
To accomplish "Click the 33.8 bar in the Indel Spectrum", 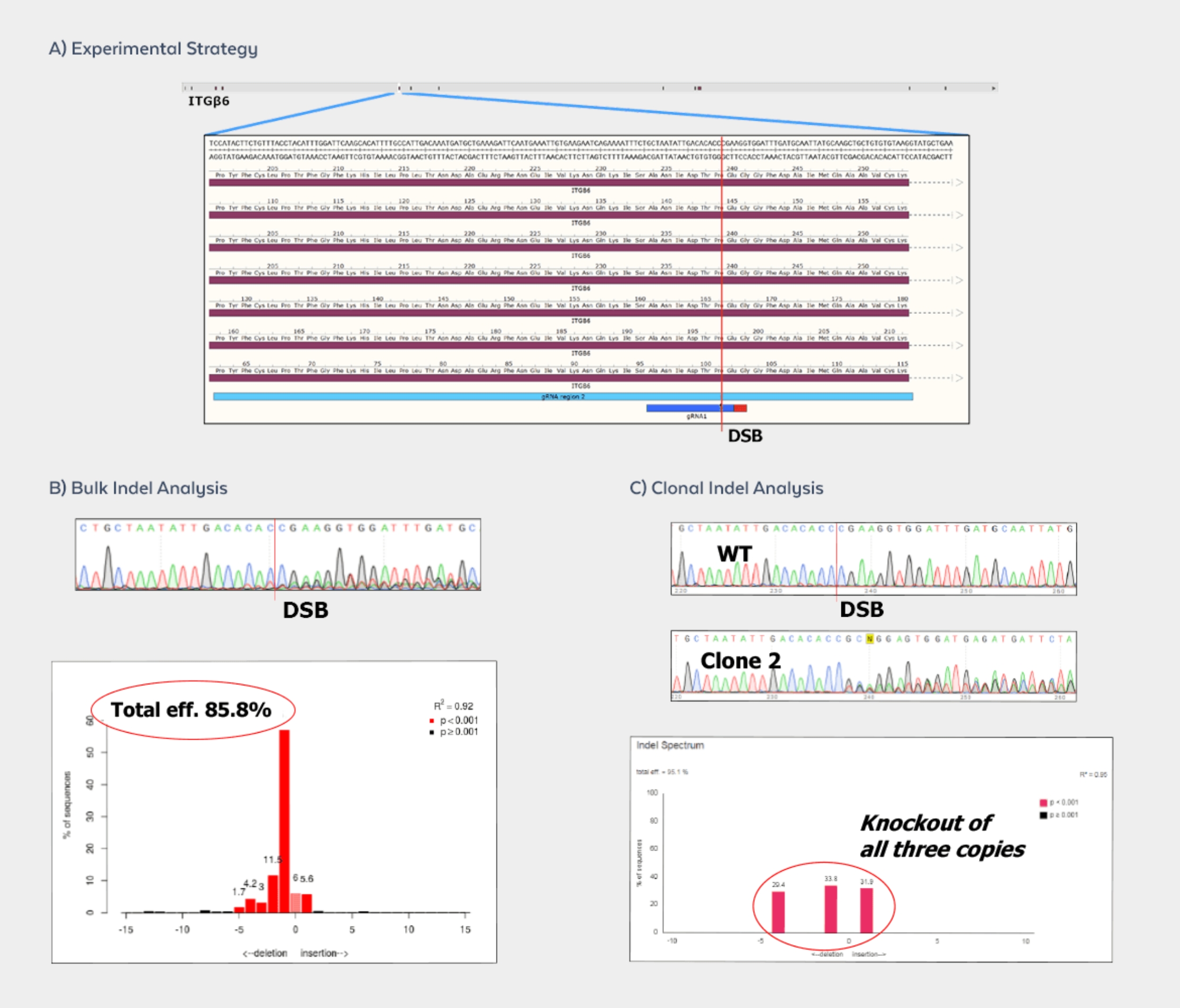I will pos(831,909).
